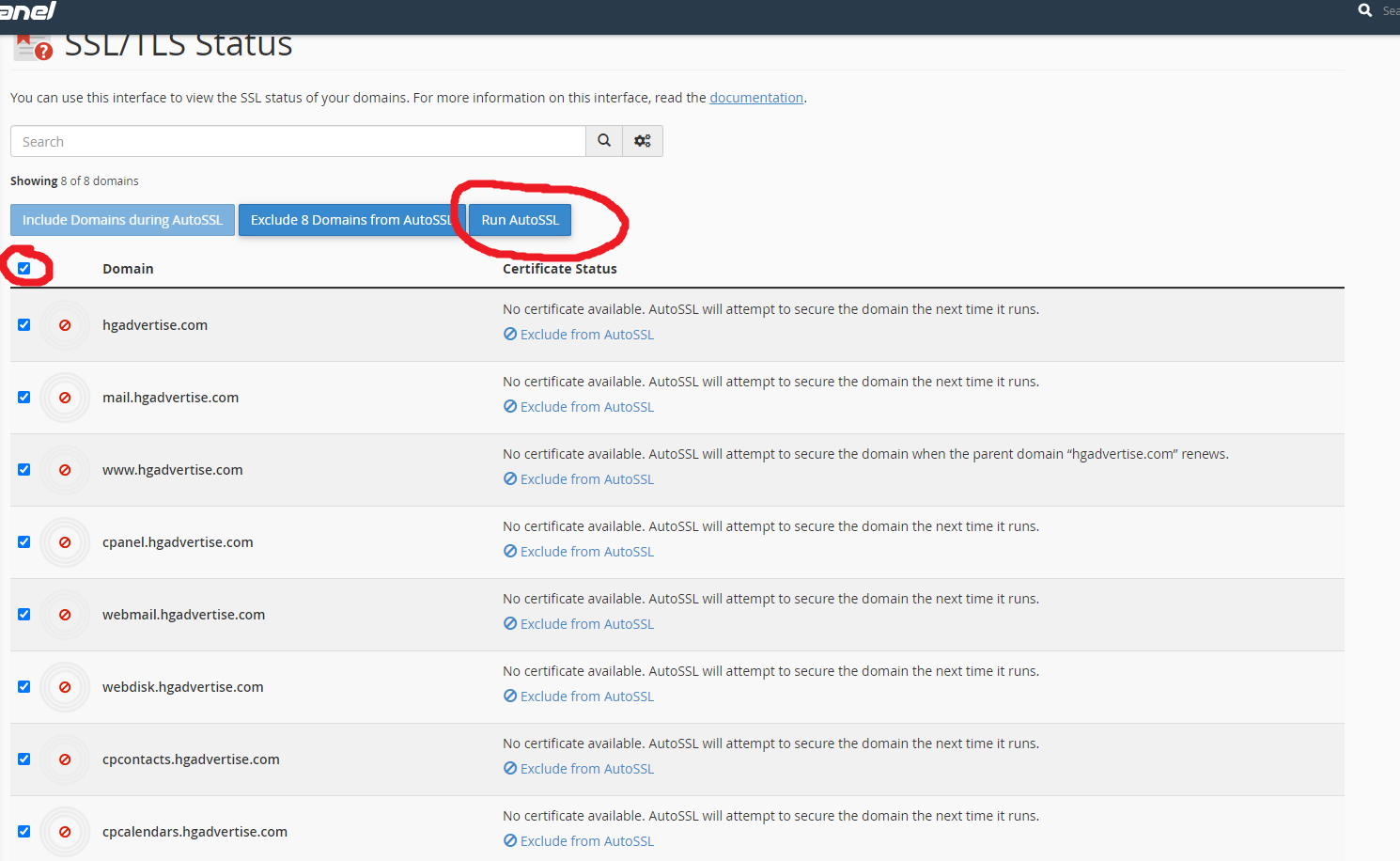1400x861 pixels.
Task: Click the SSL/TLS Status page icon
Action: click(x=33, y=45)
